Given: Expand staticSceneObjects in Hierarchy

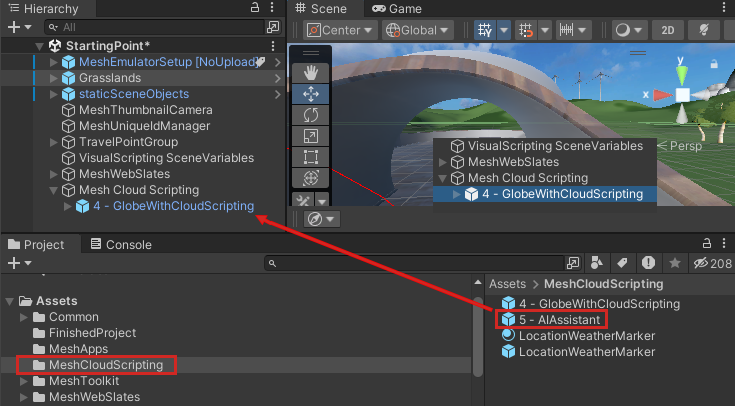Looking at the screenshot, I should click(54, 94).
